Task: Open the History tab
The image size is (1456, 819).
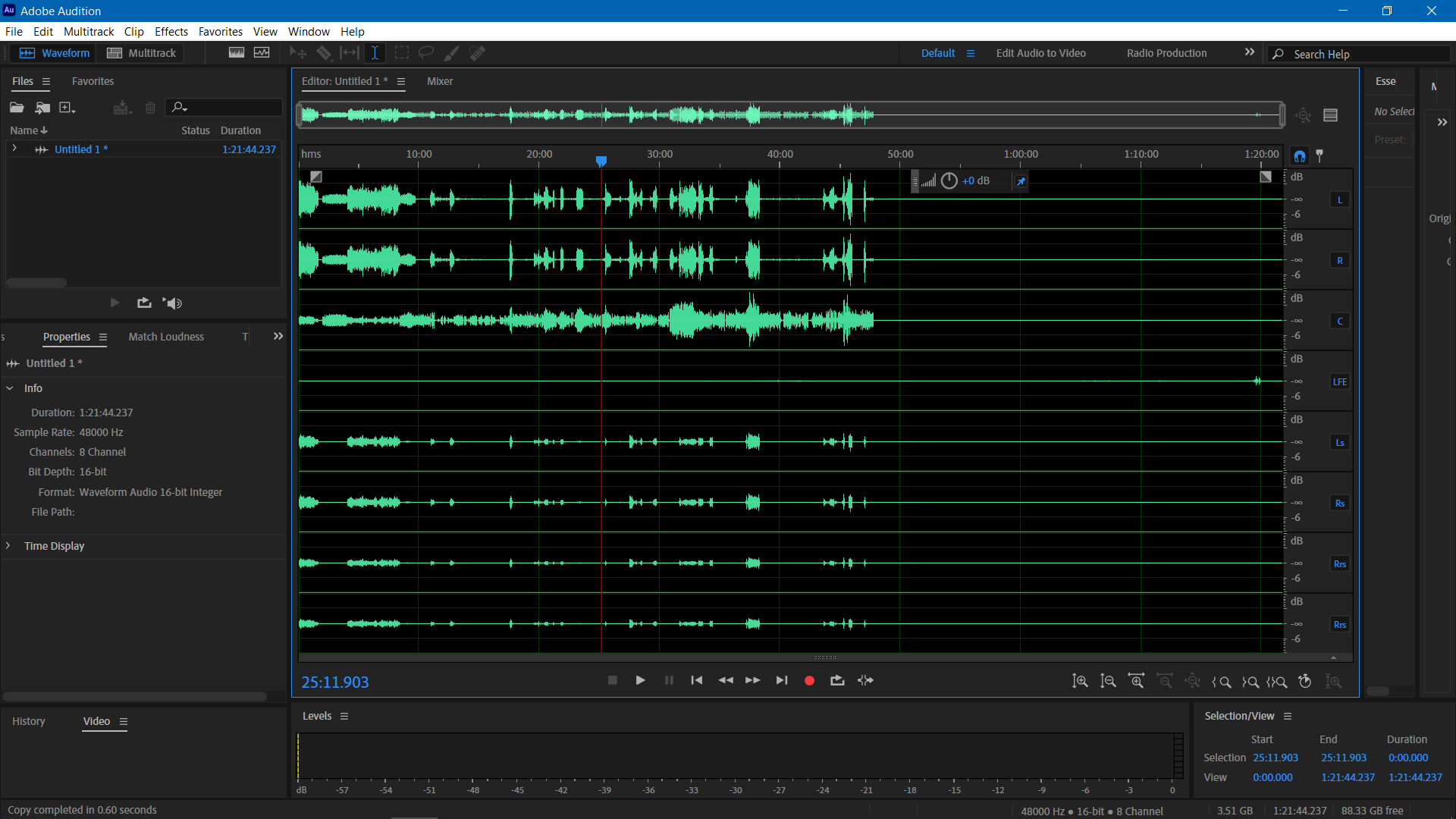Action: point(29,721)
